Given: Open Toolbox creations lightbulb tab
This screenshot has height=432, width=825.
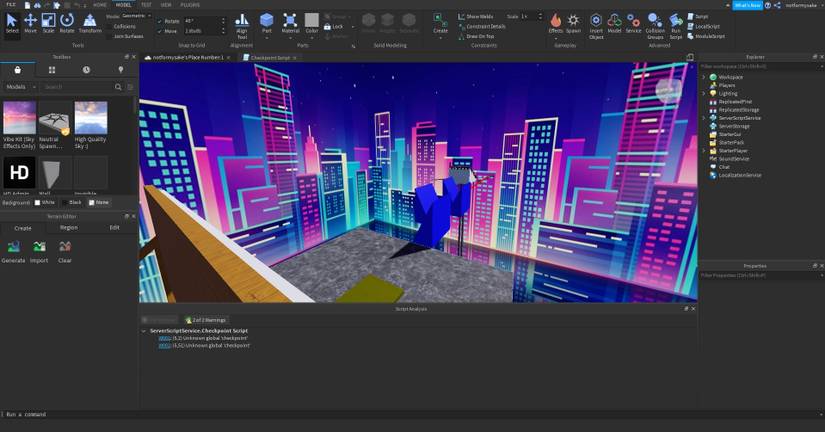Looking at the screenshot, I should (x=120, y=69).
